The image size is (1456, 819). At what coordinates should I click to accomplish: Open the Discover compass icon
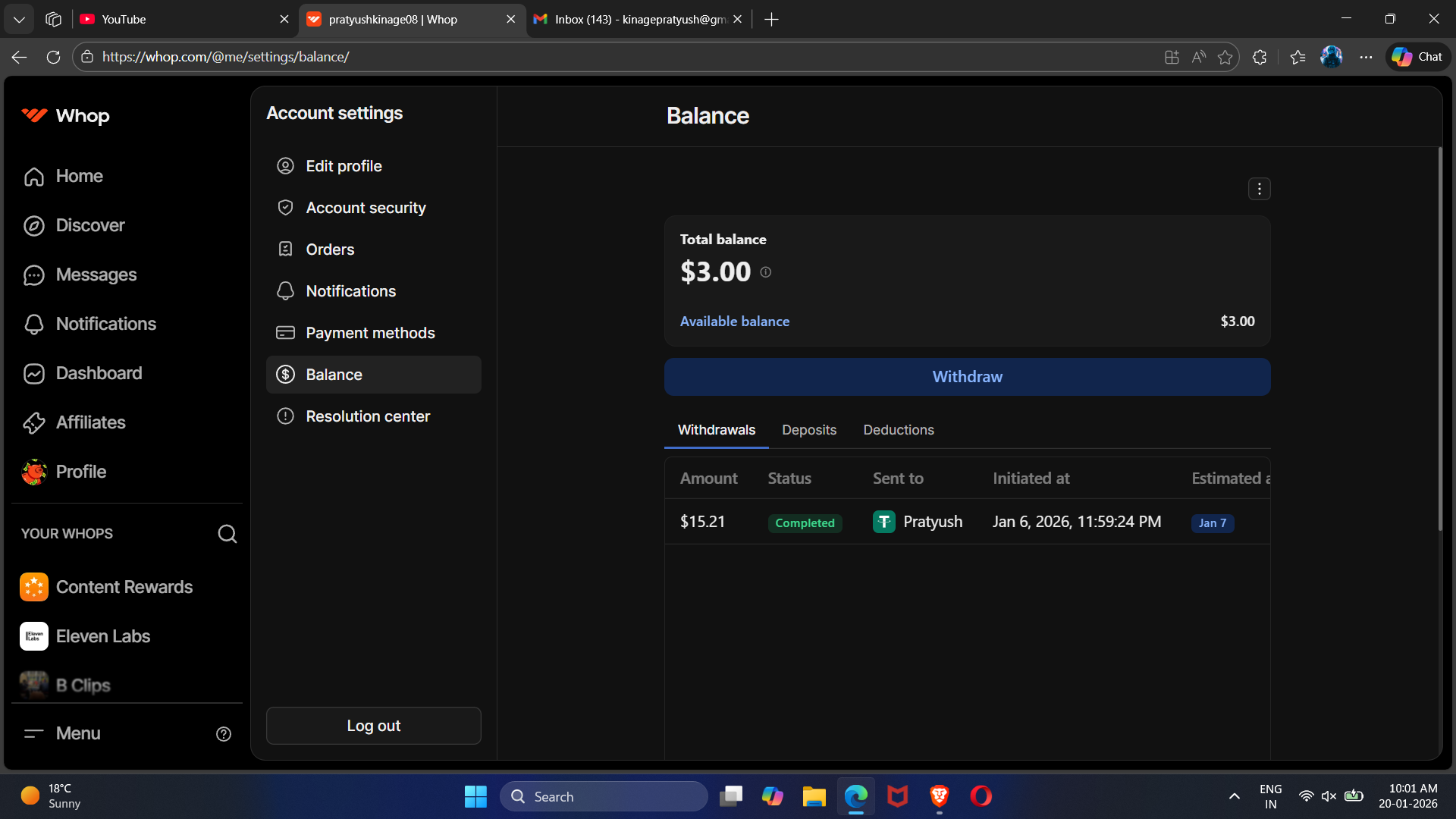click(x=34, y=225)
